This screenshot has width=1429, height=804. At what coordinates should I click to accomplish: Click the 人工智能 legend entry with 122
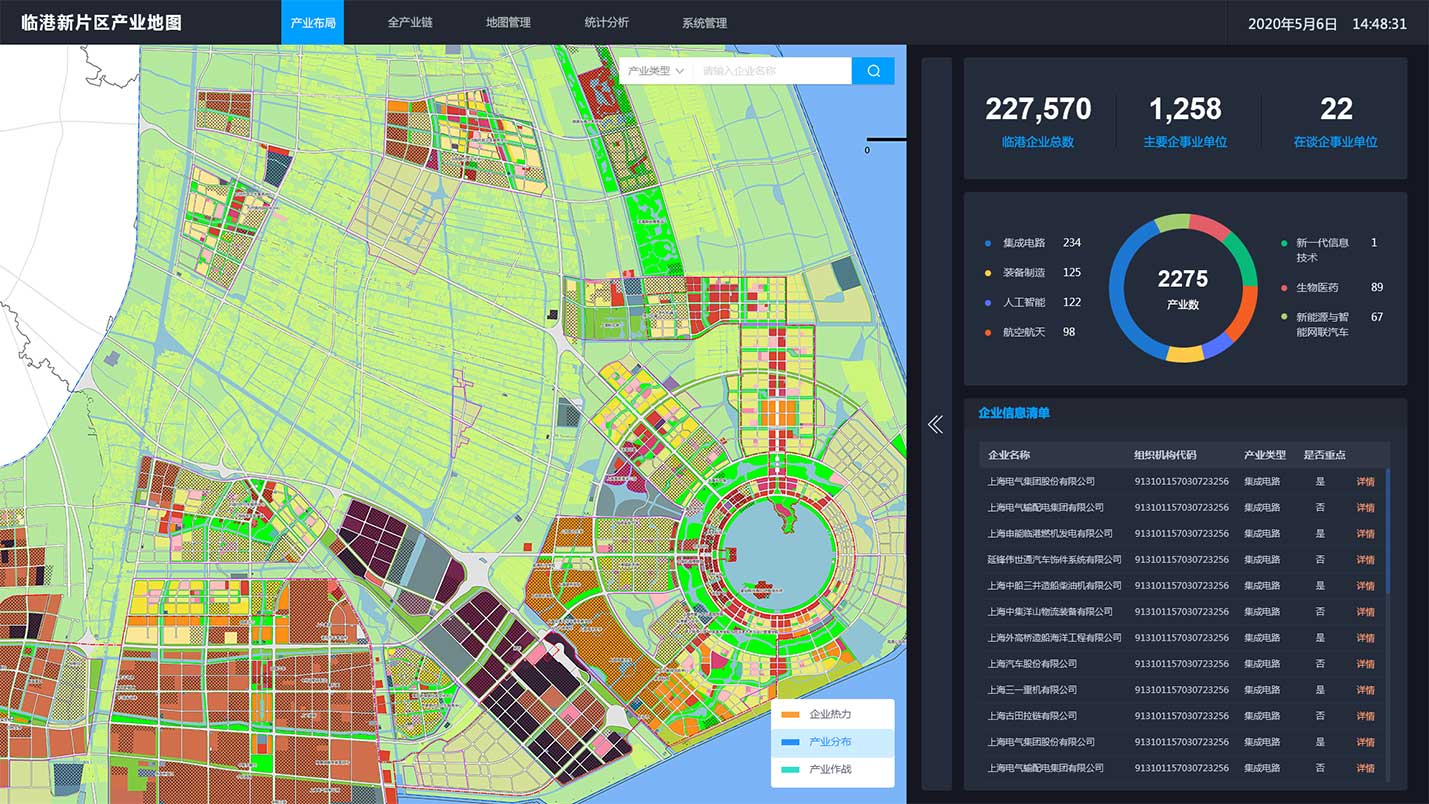pos(1033,302)
